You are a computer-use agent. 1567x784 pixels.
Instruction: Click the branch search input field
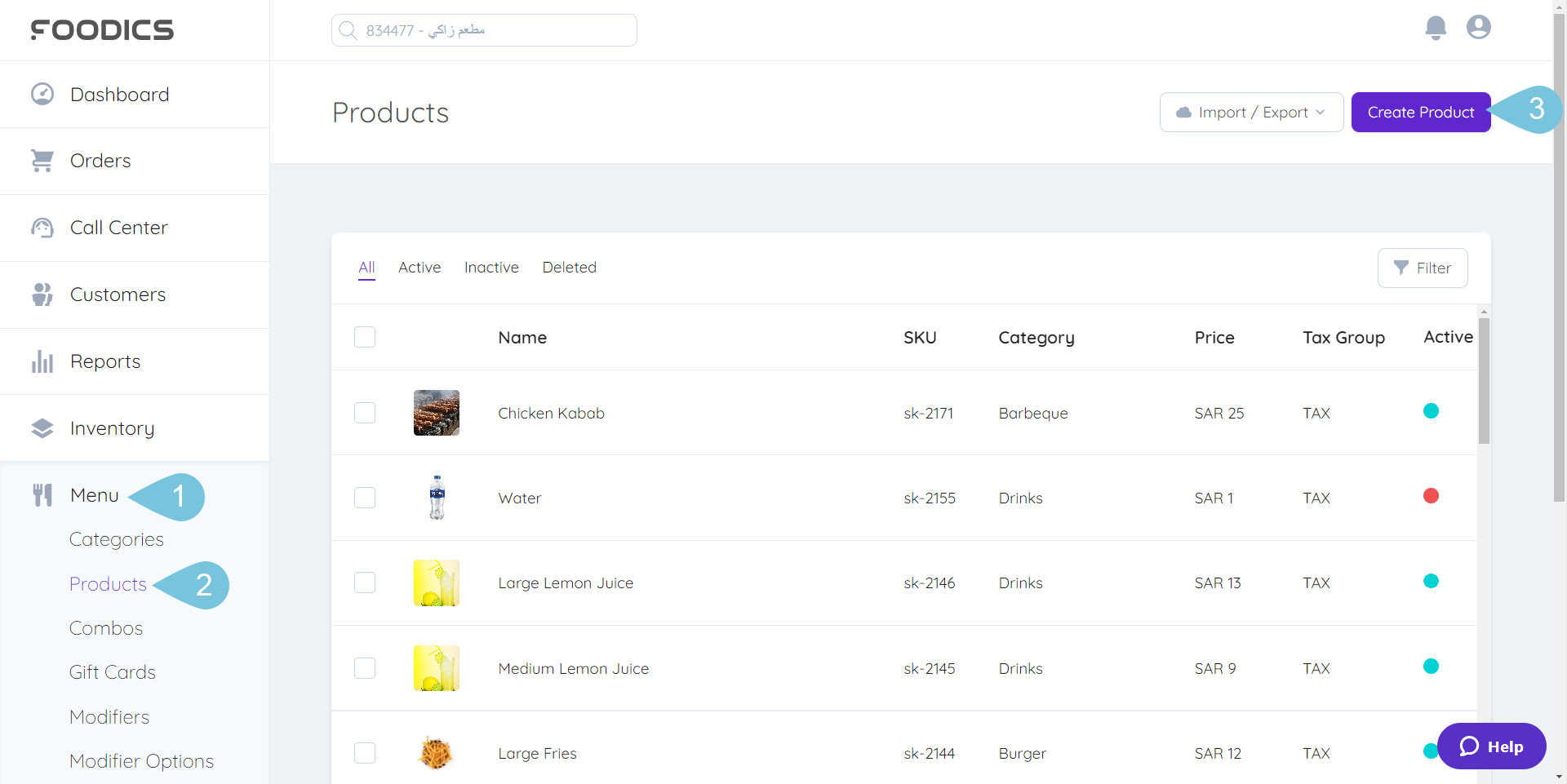point(483,29)
